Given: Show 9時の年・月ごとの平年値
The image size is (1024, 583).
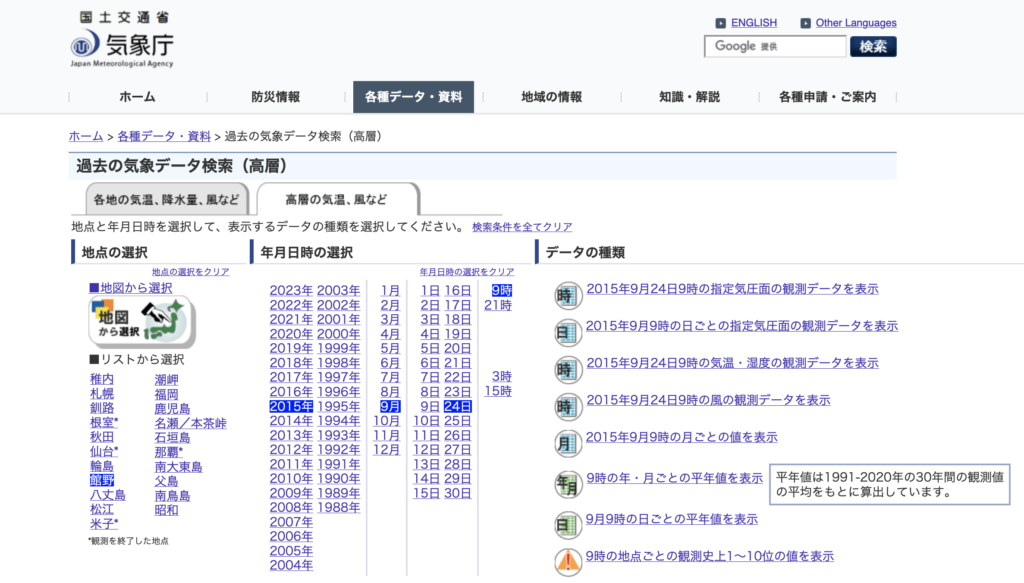Looking at the screenshot, I should (674, 478).
